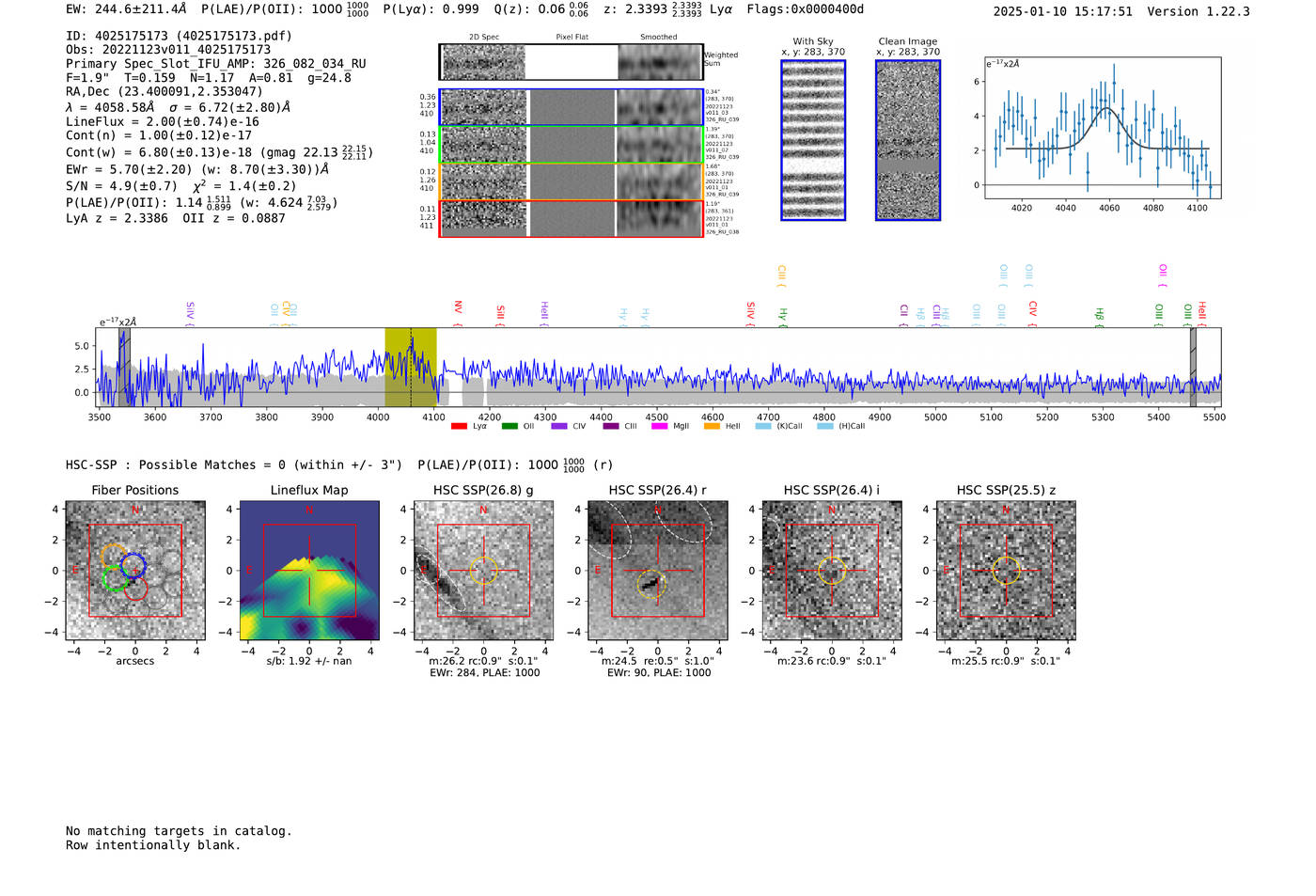Click the gray hatched band near 3545 Å

[124, 368]
